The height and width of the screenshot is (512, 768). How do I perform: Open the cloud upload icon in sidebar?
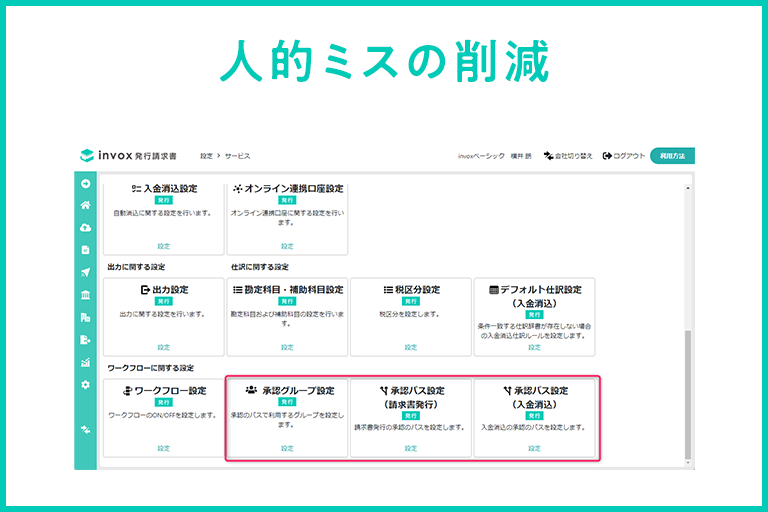click(86, 228)
